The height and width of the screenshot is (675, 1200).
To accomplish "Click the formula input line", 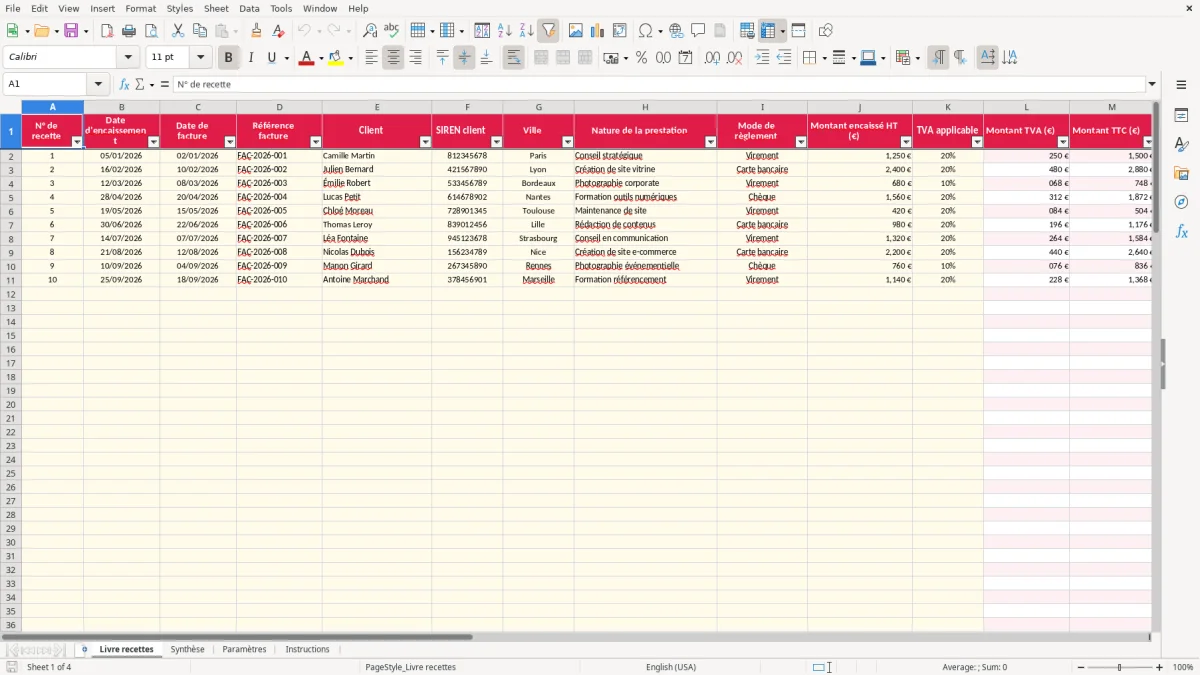I will (x=659, y=84).
